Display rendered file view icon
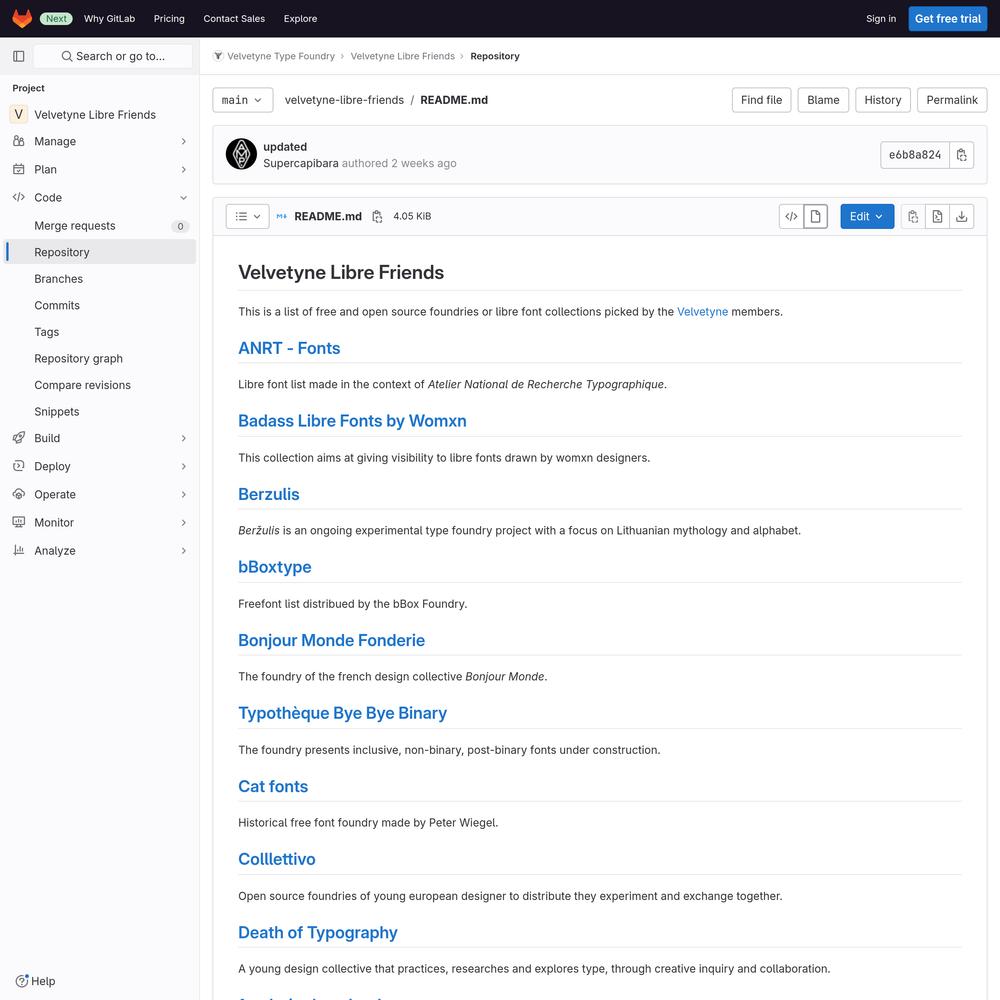The image size is (1000, 1000). pos(815,217)
